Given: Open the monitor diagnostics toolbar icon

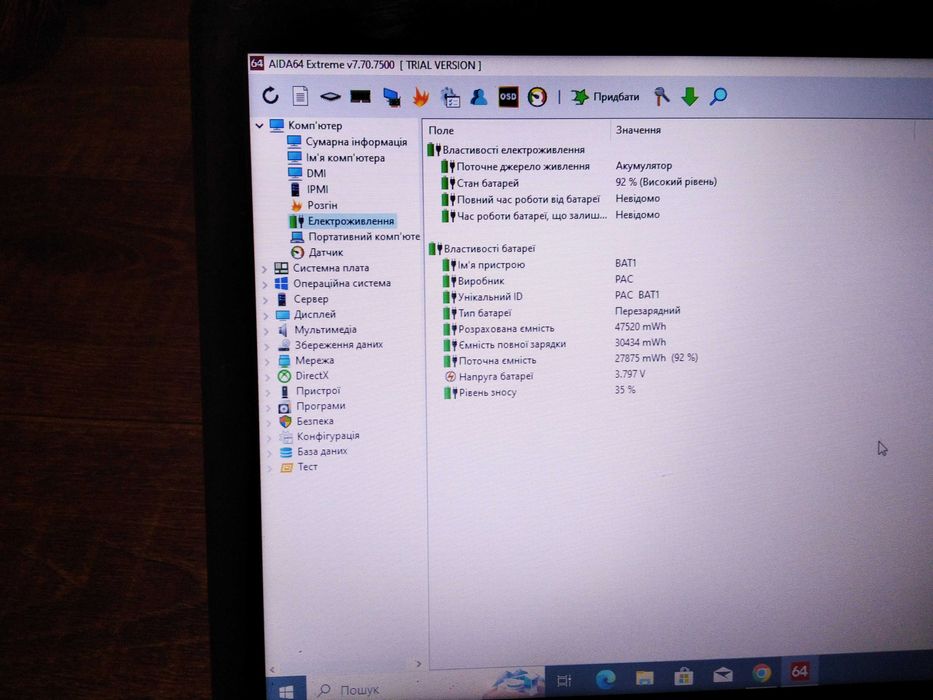Looking at the screenshot, I should [392, 97].
